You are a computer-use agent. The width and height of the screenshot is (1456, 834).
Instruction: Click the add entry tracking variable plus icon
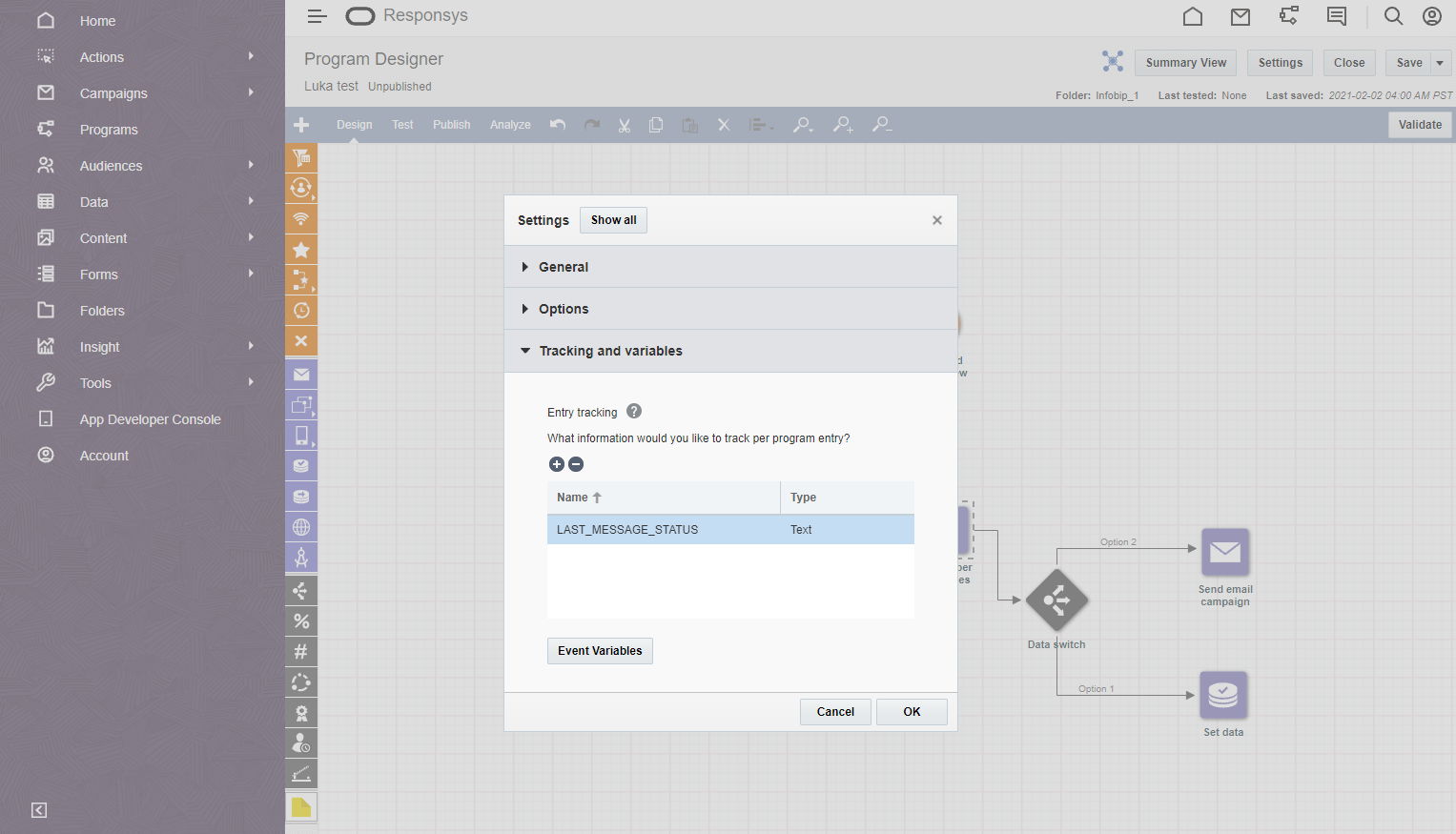click(x=557, y=464)
